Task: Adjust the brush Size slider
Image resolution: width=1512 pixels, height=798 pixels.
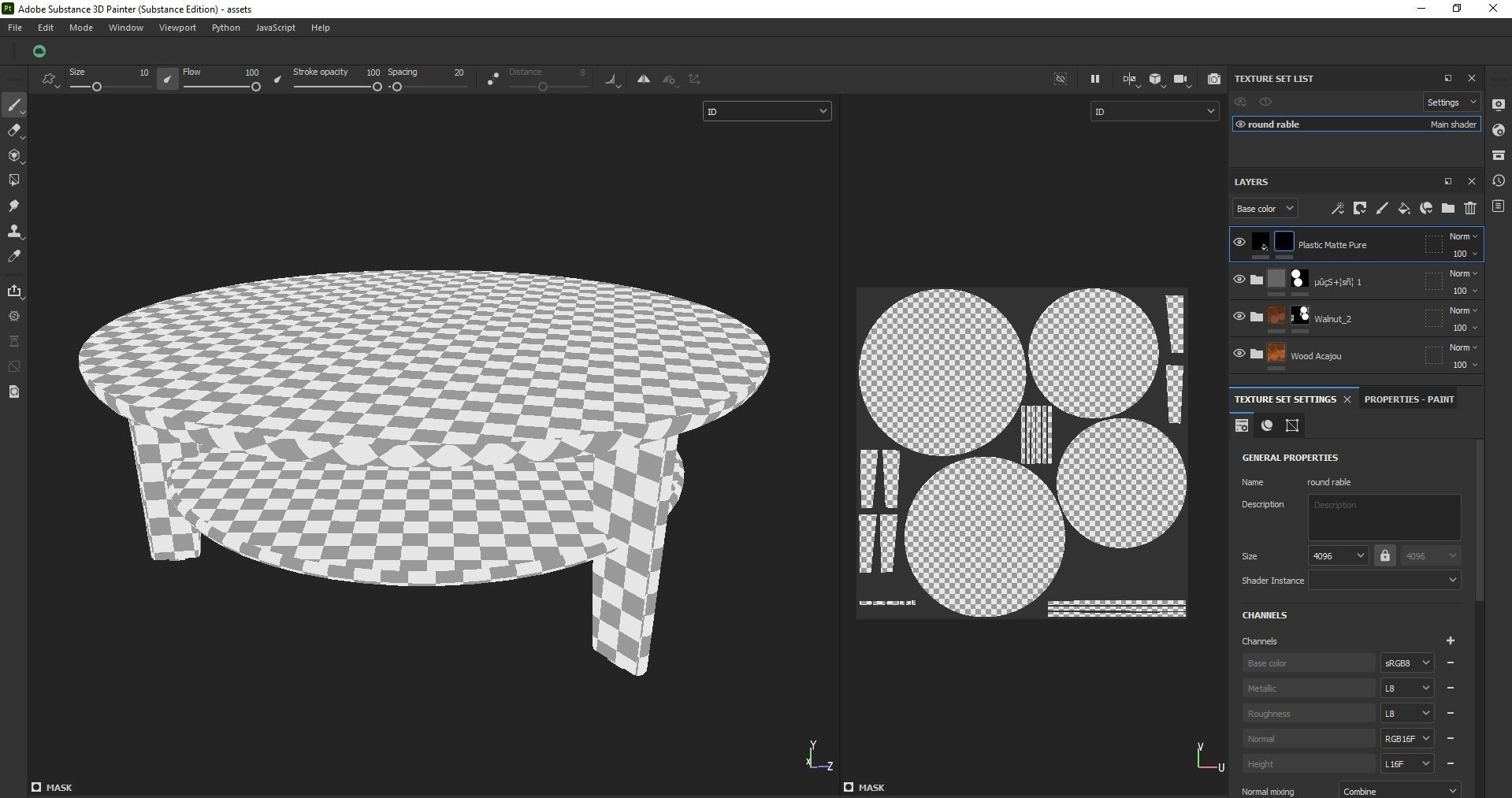Action: point(96,87)
